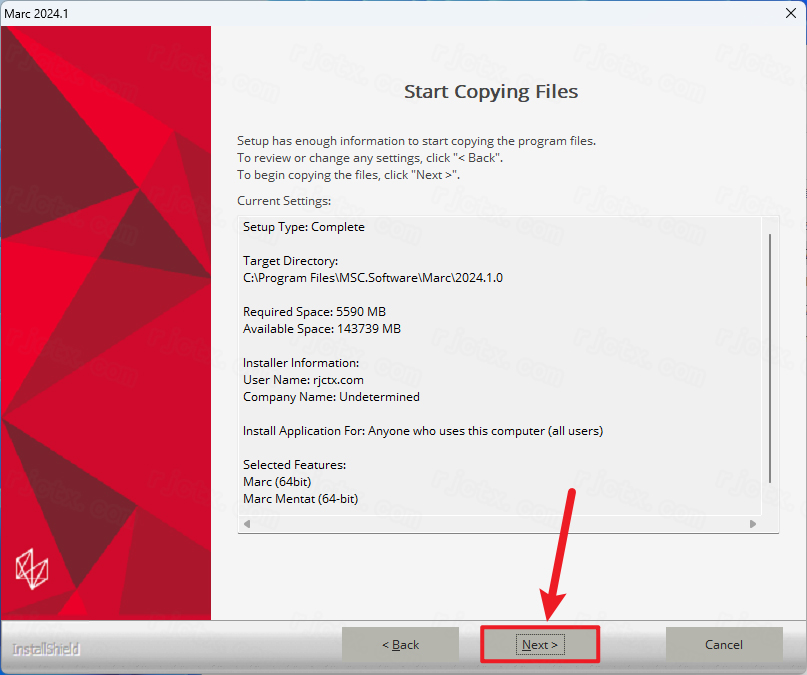Image resolution: width=807 pixels, height=675 pixels.
Task: Click the left arrow of horizontal scrollbar
Action: (x=247, y=524)
